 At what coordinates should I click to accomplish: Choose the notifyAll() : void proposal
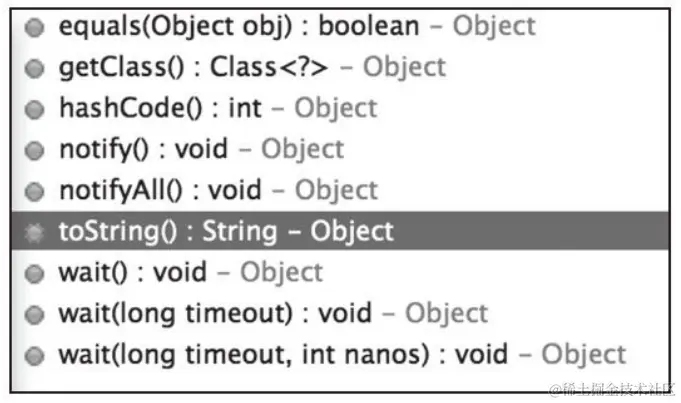(340, 191)
